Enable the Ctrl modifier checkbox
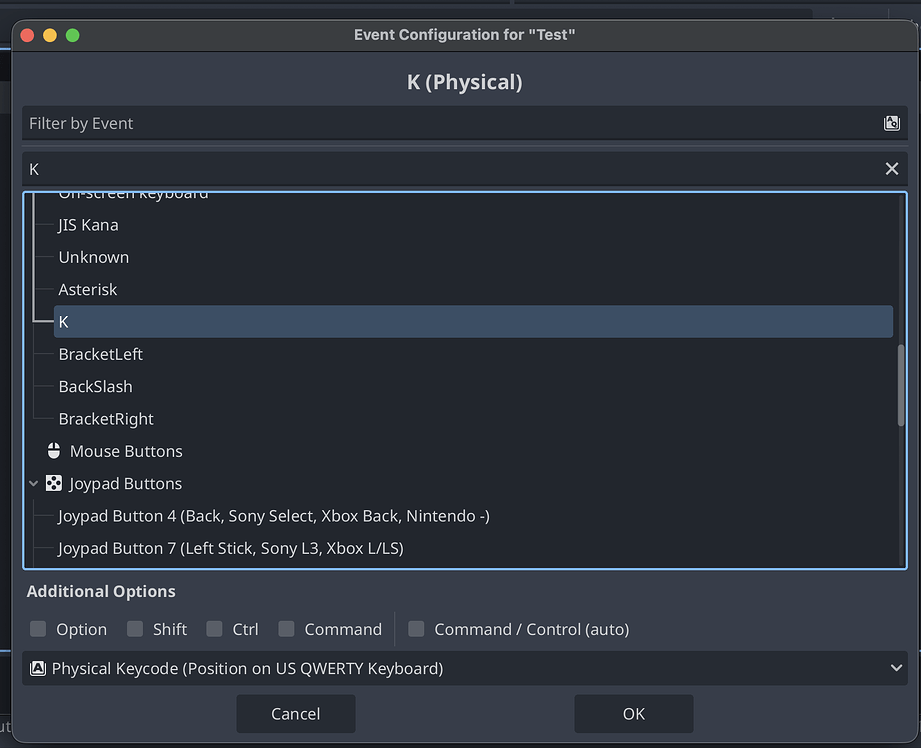Viewport: 921px width, 748px height. tap(213, 629)
